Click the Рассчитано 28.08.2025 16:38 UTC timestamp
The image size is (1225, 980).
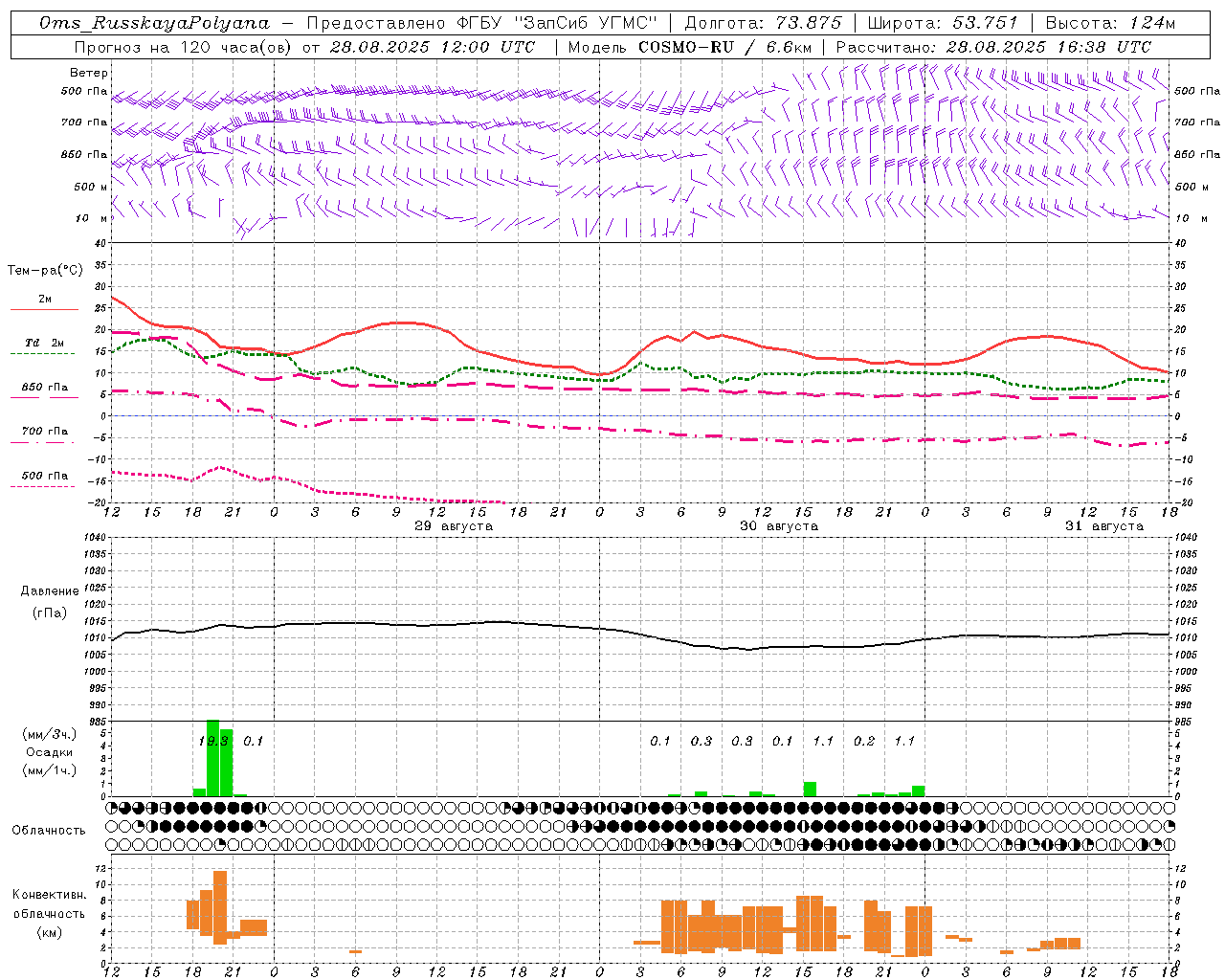point(993,47)
